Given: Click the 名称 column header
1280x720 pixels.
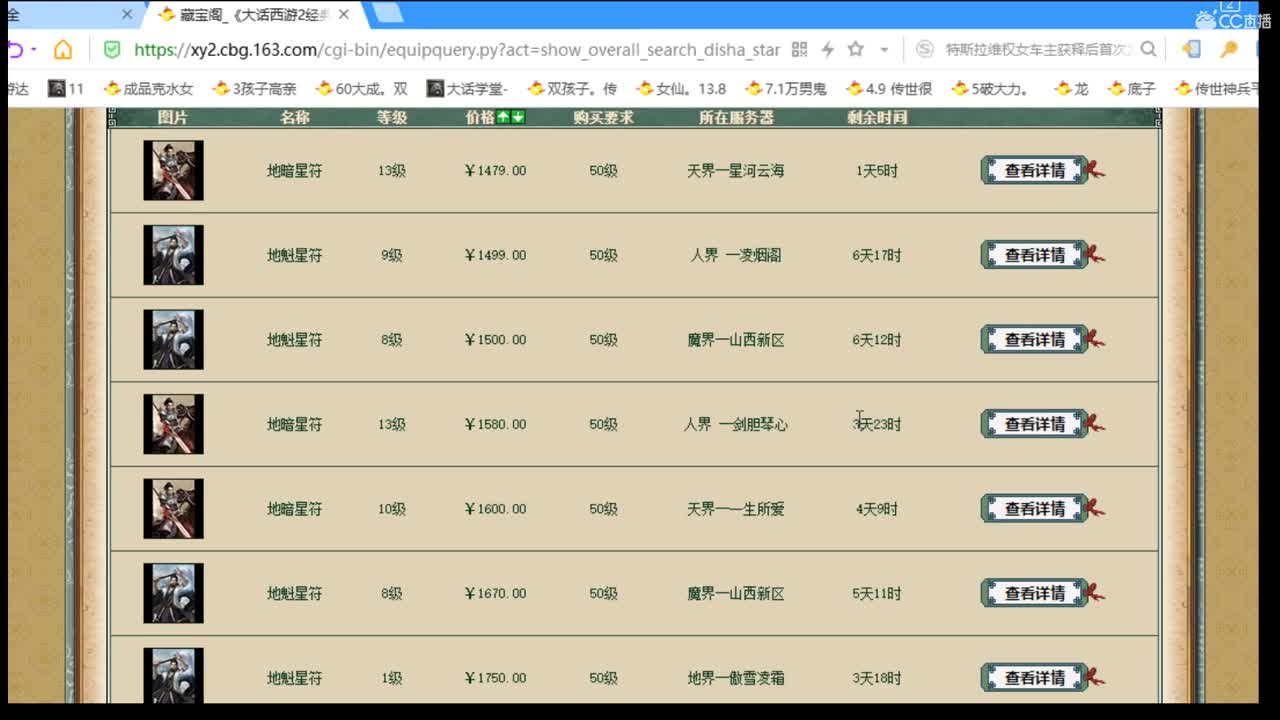Looking at the screenshot, I should point(294,117).
